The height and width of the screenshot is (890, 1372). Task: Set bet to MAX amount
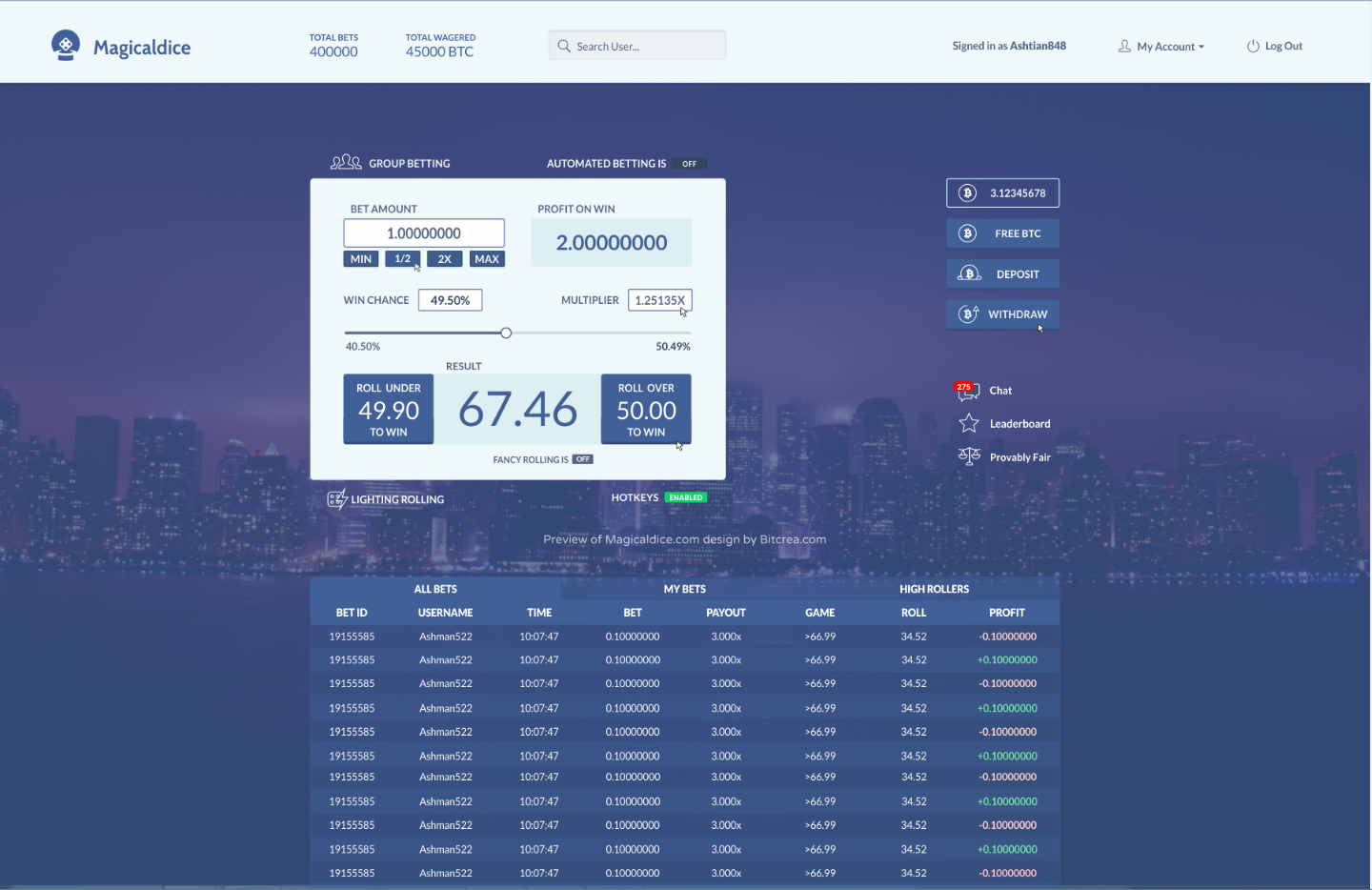tap(487, 259)
